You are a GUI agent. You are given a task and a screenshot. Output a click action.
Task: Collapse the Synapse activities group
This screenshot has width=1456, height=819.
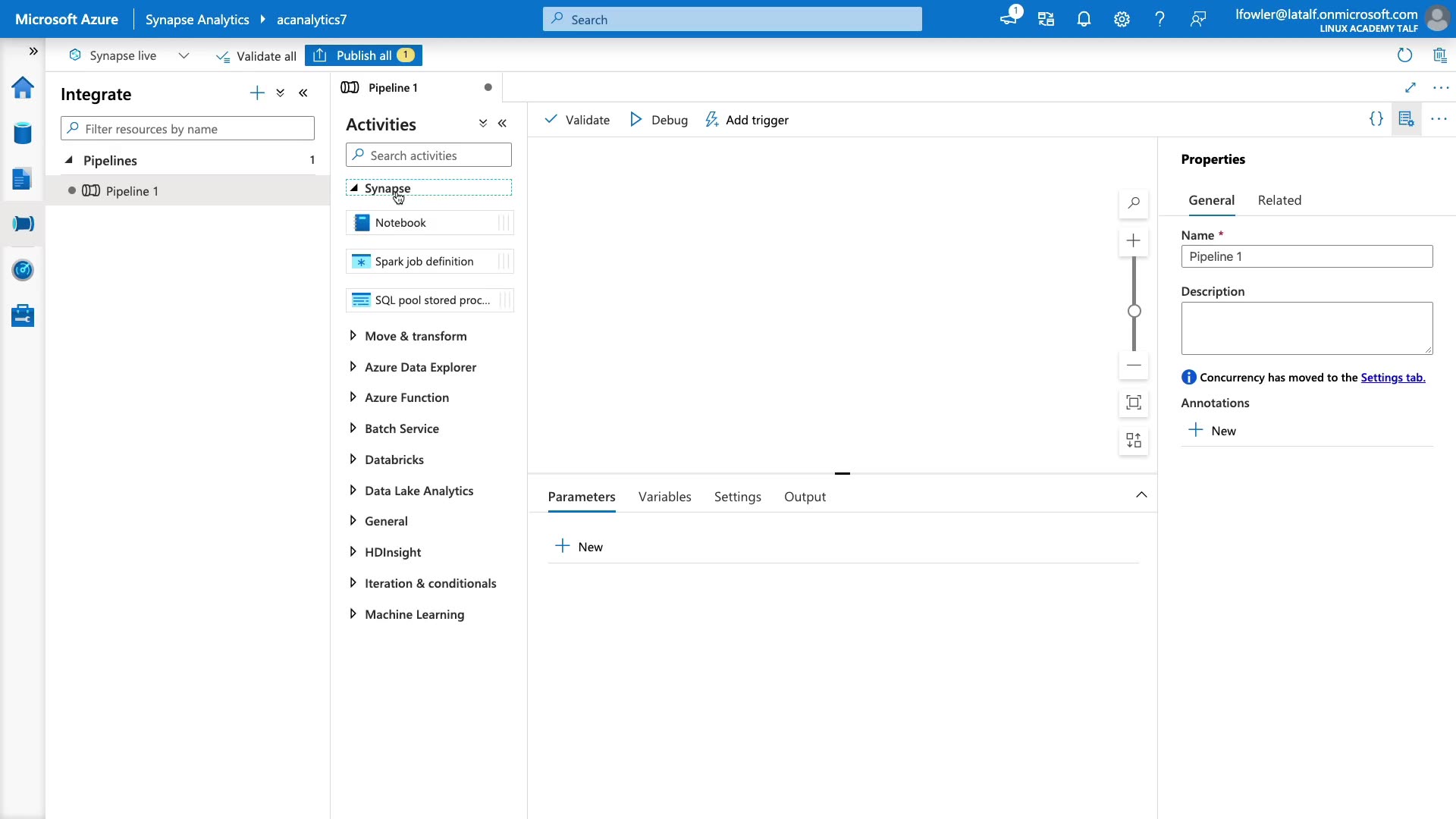[x=354, y=188]
